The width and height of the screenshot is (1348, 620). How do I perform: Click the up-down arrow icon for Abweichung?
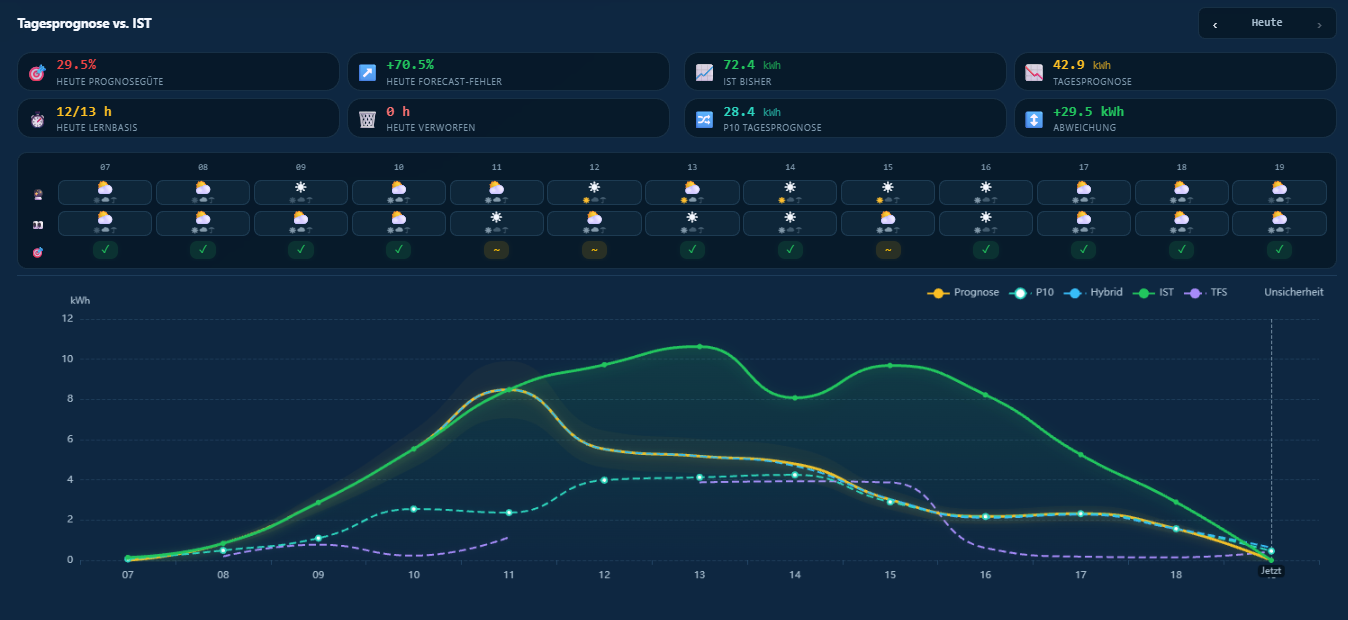1034,119
